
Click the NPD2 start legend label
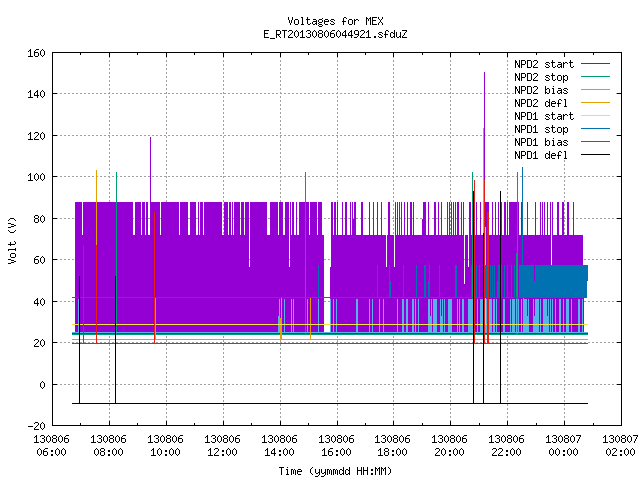[x=544, y=64]
